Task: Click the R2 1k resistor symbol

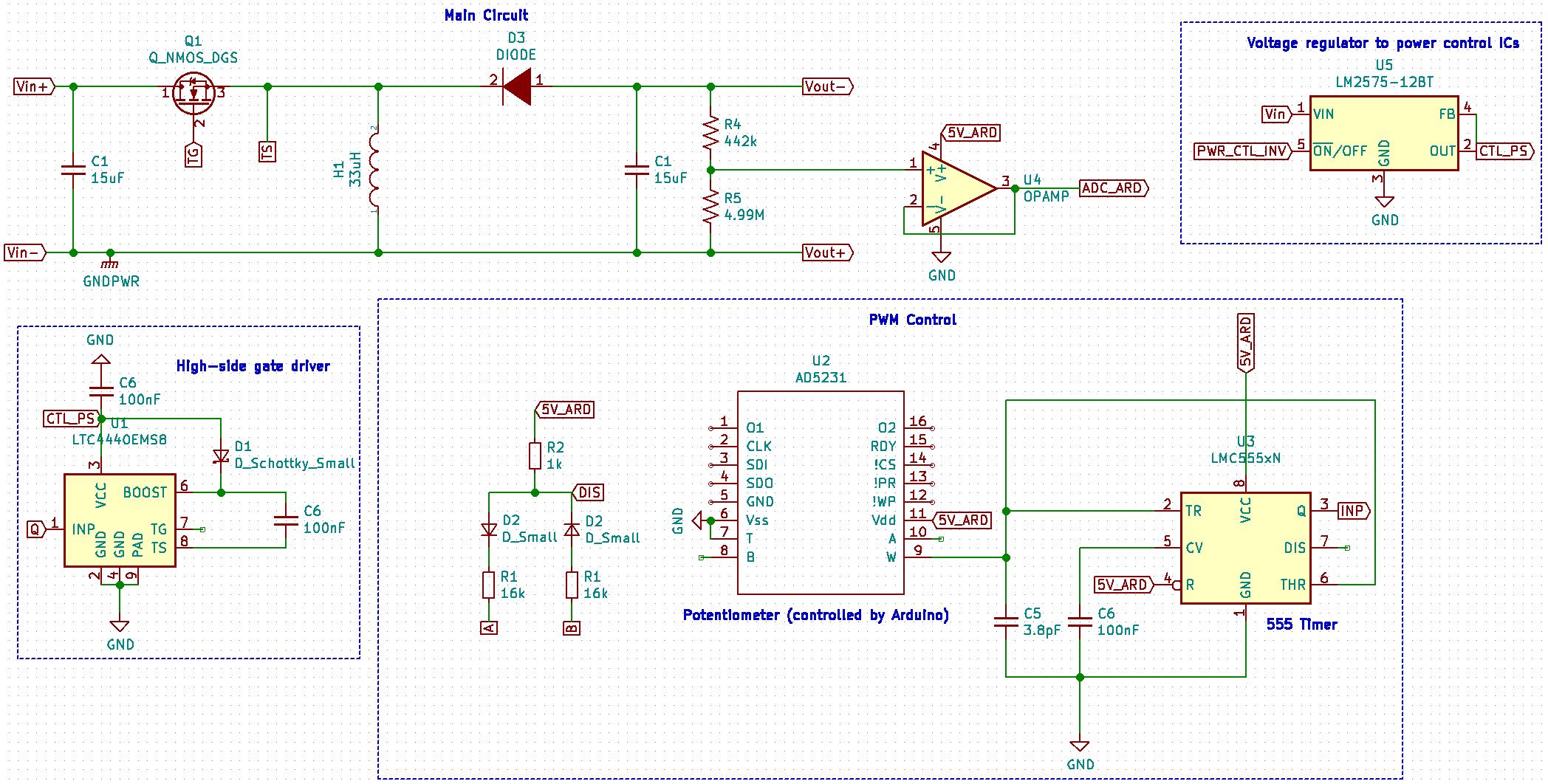Action: pyautogui.click(x=535, y=455)
